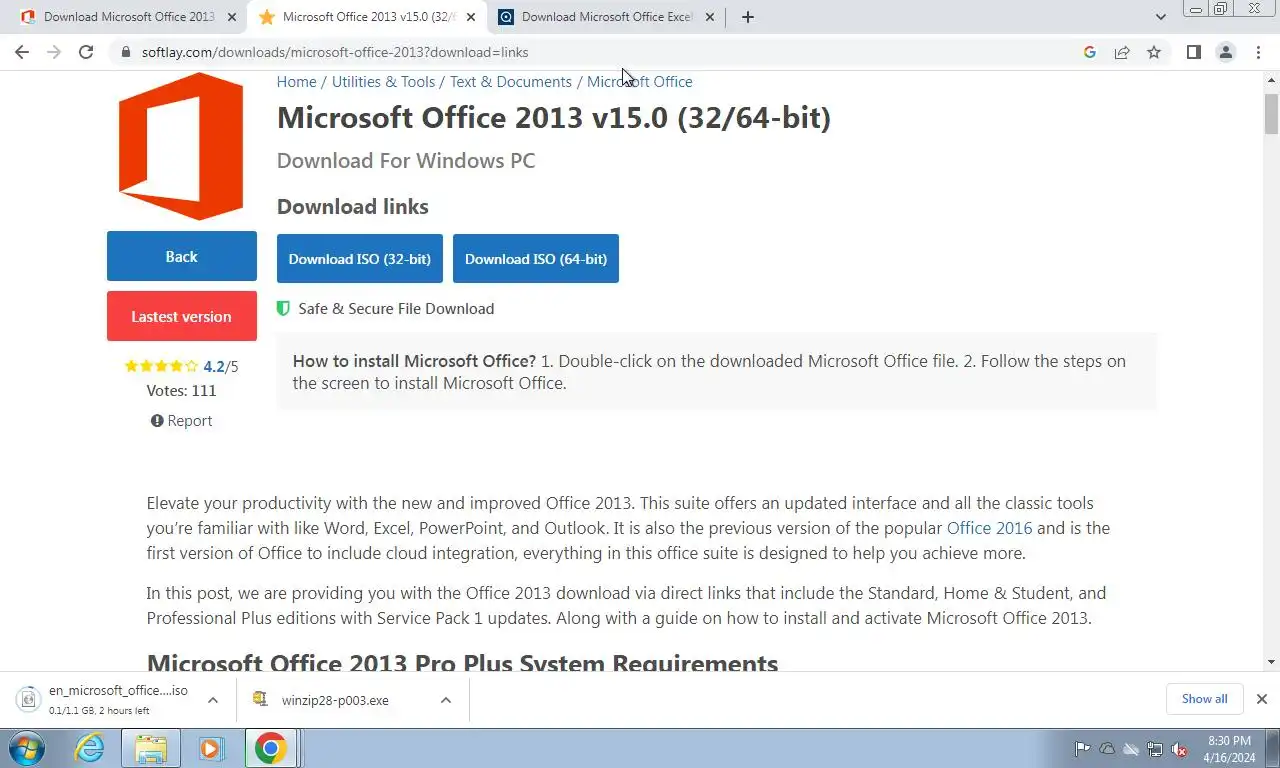Close the Download Microsoft Office 2013 tab
Viewport: 1280px width, 768px height.
pos(232,17)
